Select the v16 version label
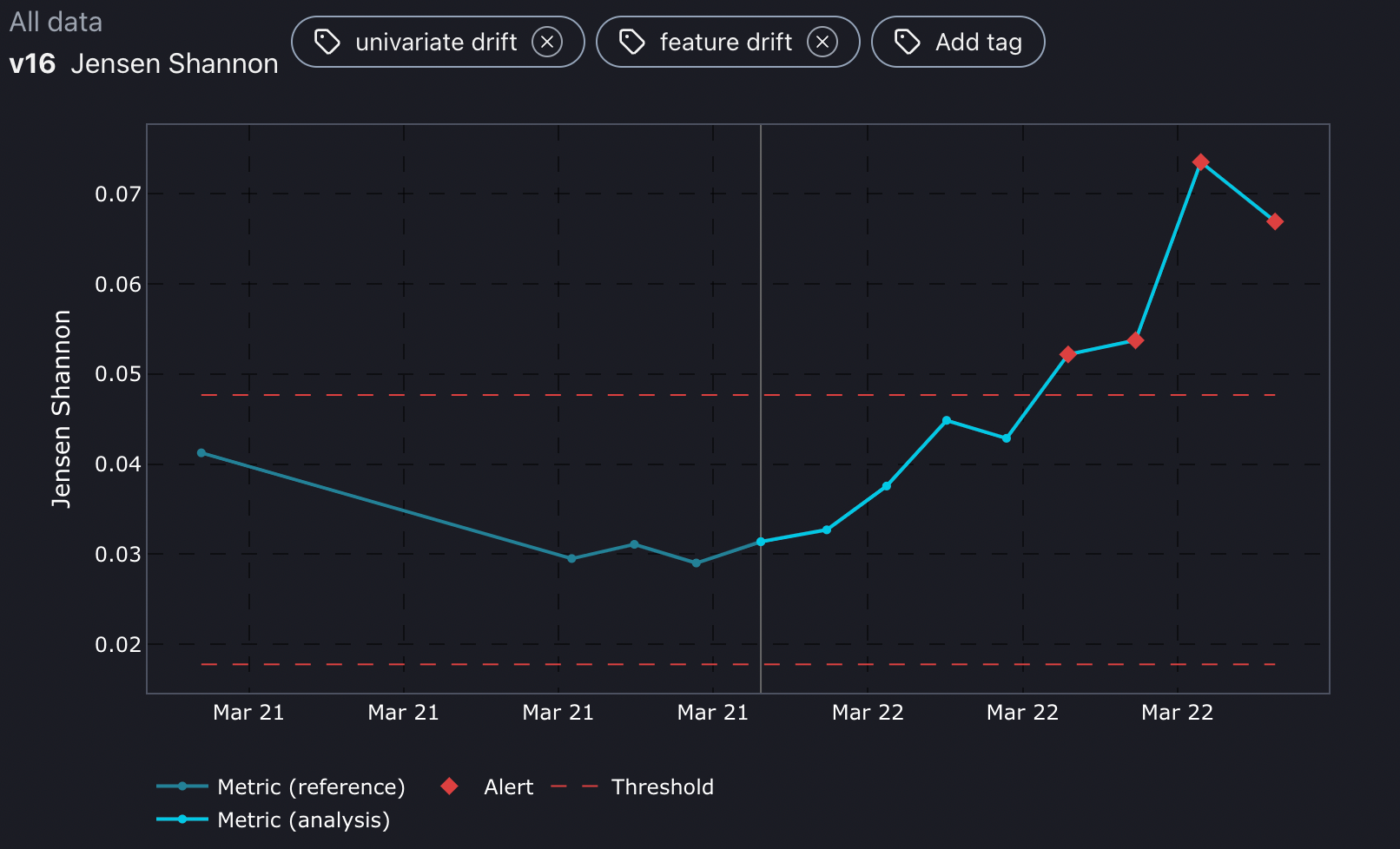1400x849 pixels. tap(33, 63)
